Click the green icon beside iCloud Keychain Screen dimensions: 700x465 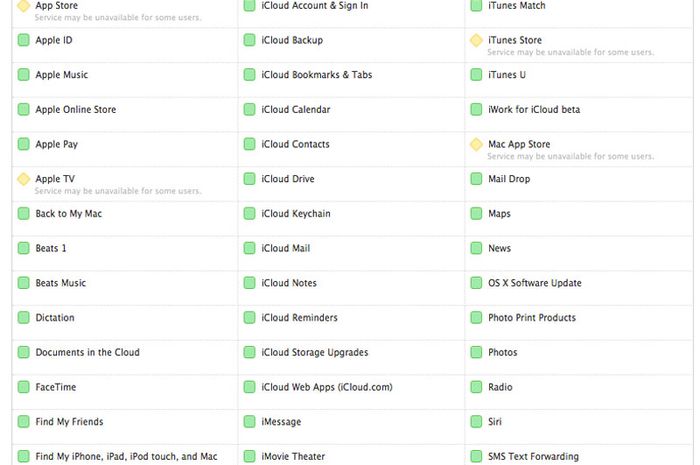click(250, 214)
